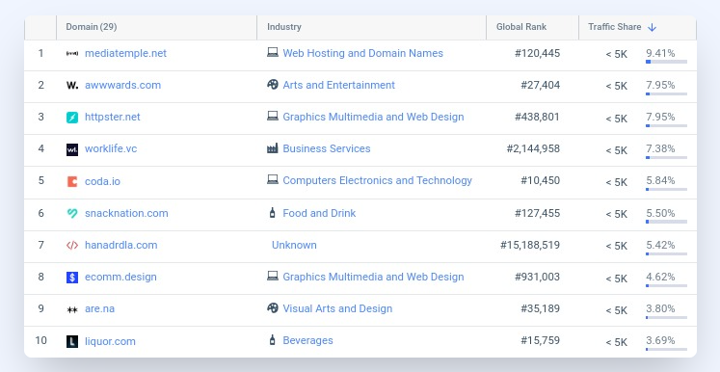Screen dimensions: 720x372
Task: Click the 9.41% traffic share bar
Action: [666, 62]
